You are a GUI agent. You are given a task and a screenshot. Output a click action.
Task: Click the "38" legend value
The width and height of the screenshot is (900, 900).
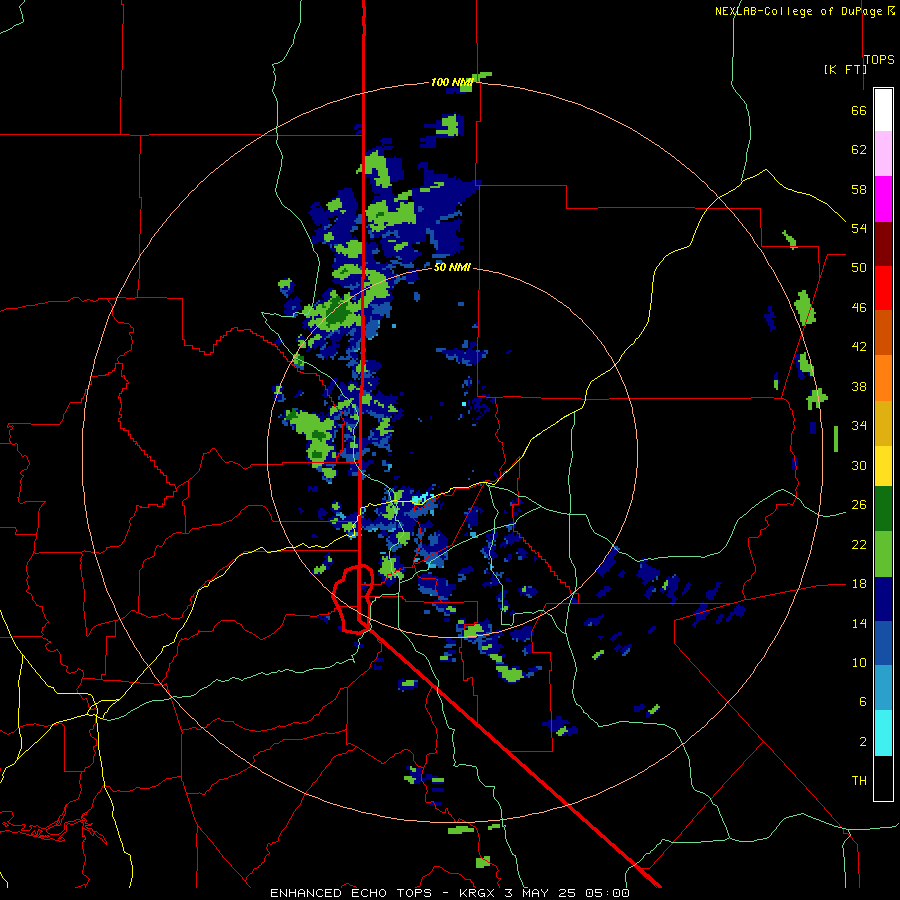[x=859, y=386]
